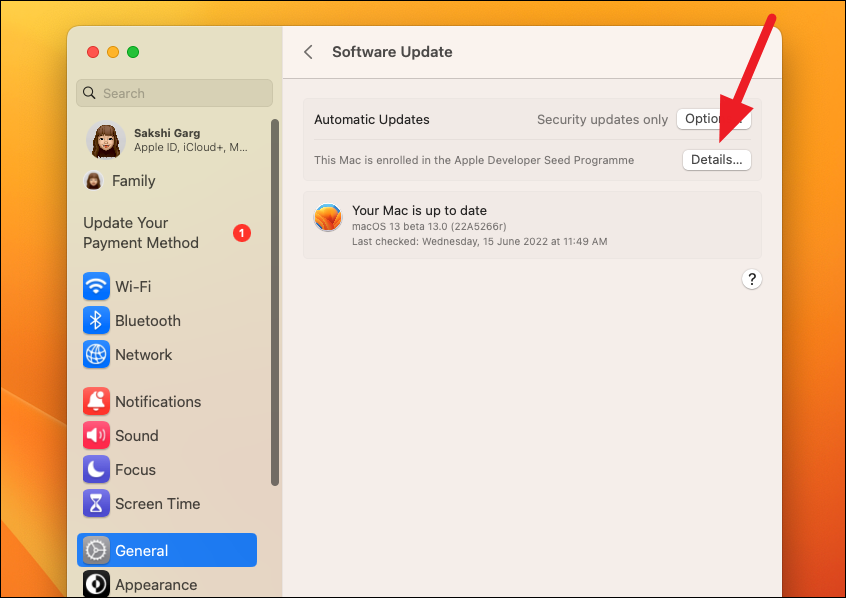The width and height of the screenshot is (846, 598).
Task: Click the Appearance icon in sidebar
Action: coord(96,584)
